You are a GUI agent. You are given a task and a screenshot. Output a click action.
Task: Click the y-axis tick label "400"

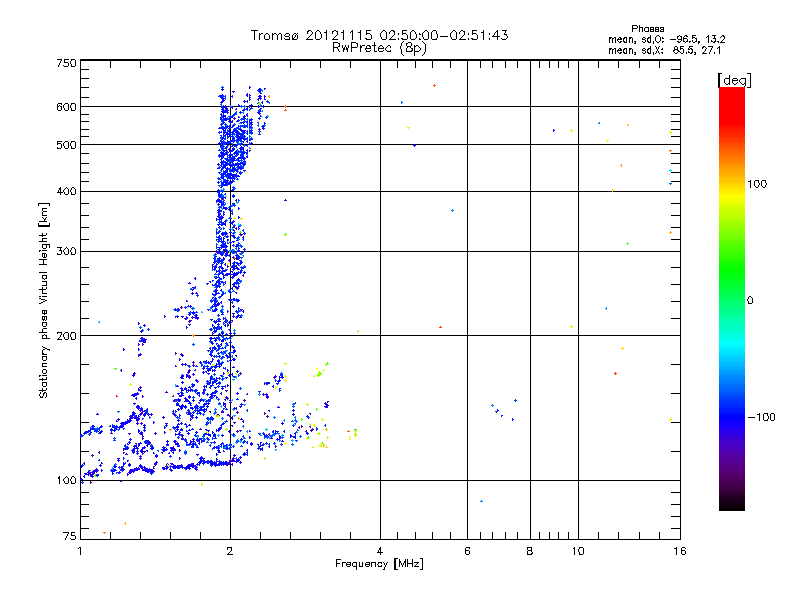(66, 192)
